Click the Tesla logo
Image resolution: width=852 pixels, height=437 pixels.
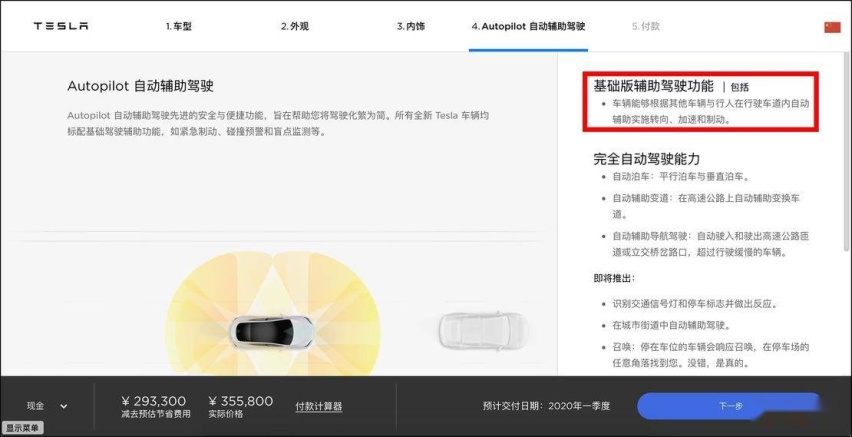point(61,26)
